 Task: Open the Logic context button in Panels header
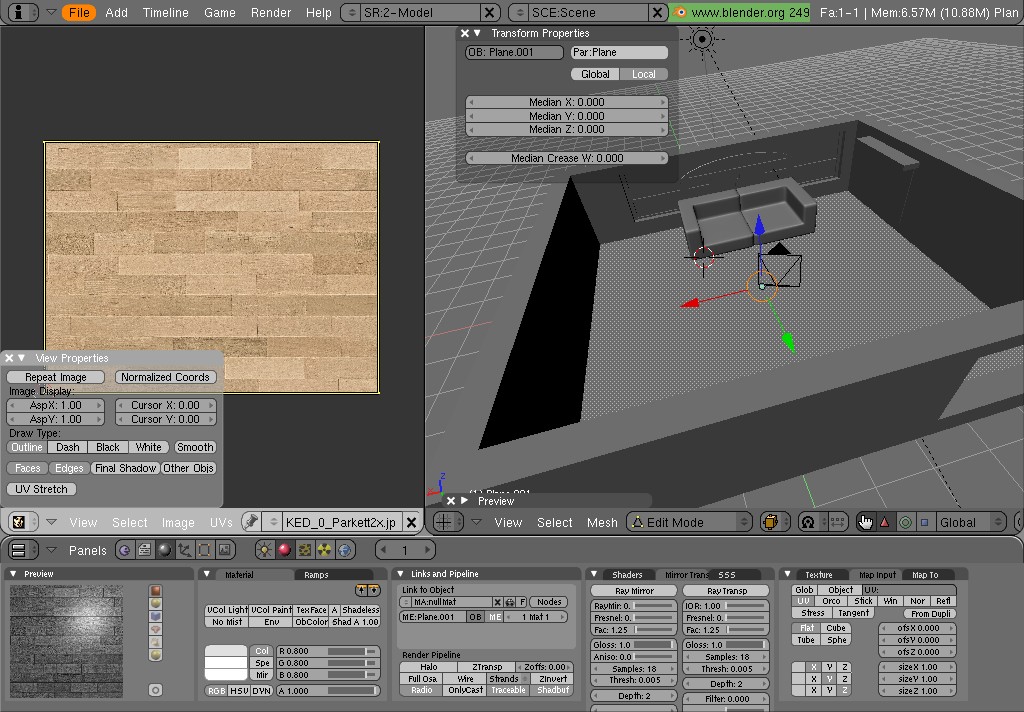[124, 550]
